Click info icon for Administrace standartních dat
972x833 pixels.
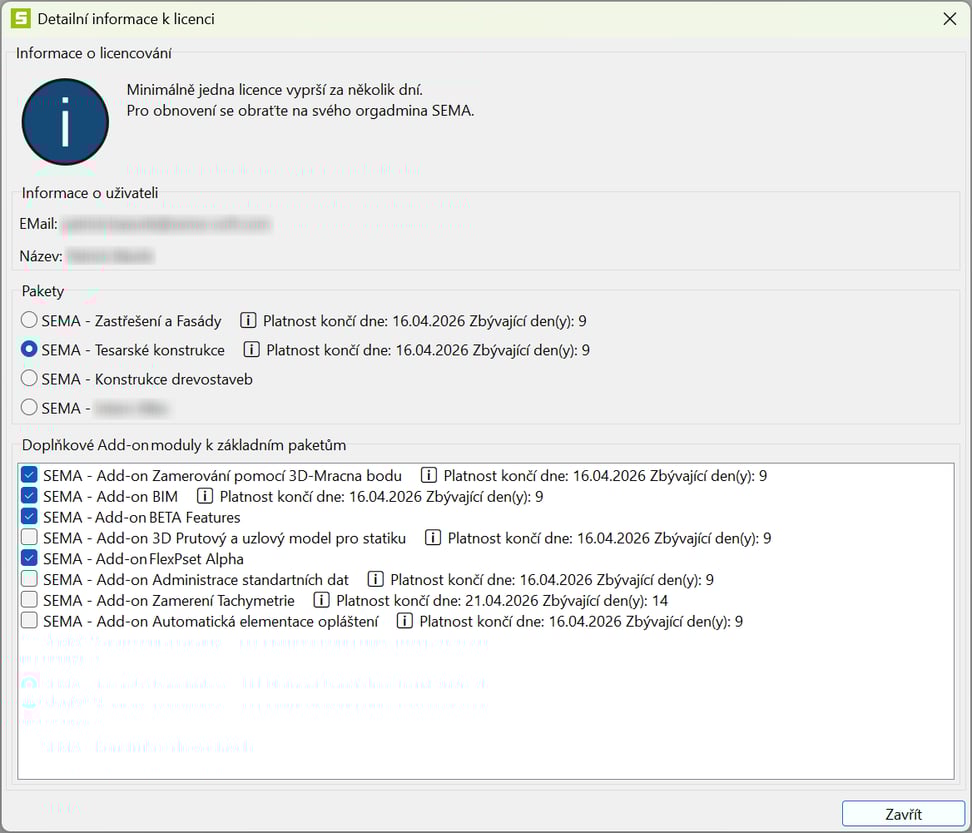(376, 580)
